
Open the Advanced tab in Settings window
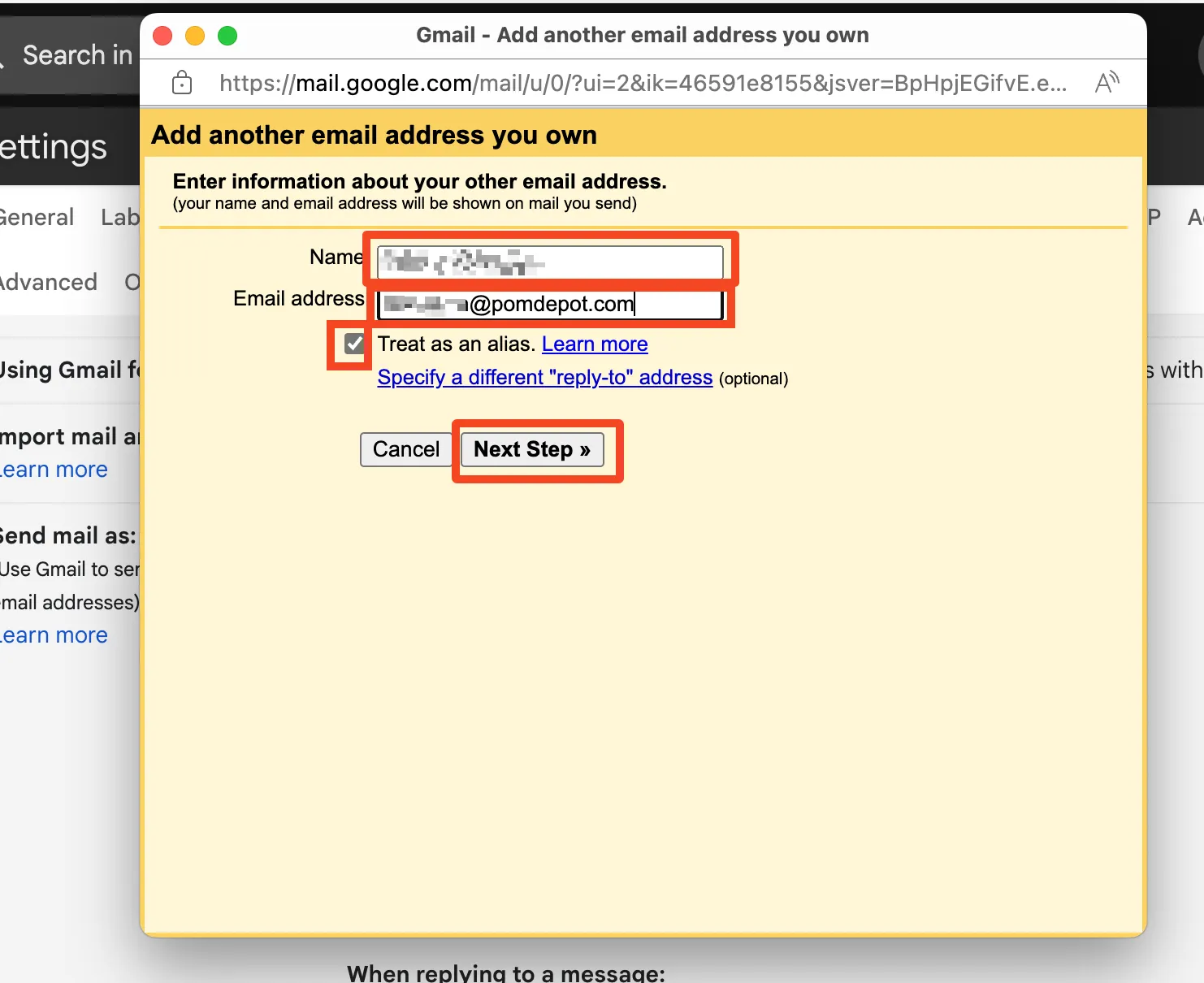[48, 282]
